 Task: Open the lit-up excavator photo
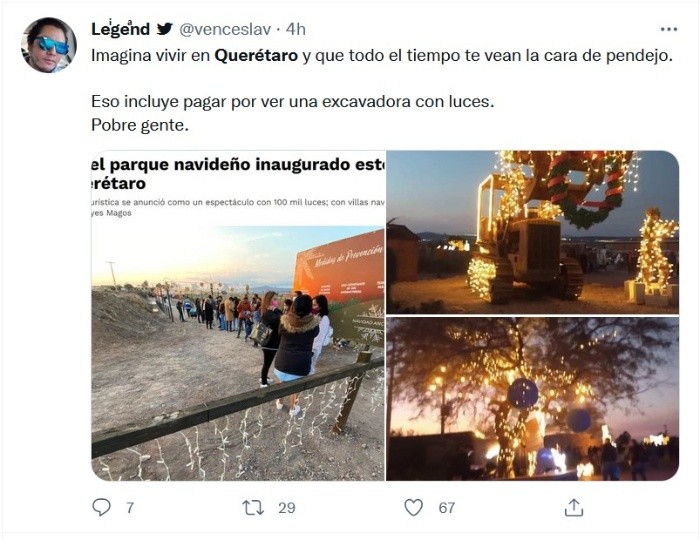click(533, 232)
